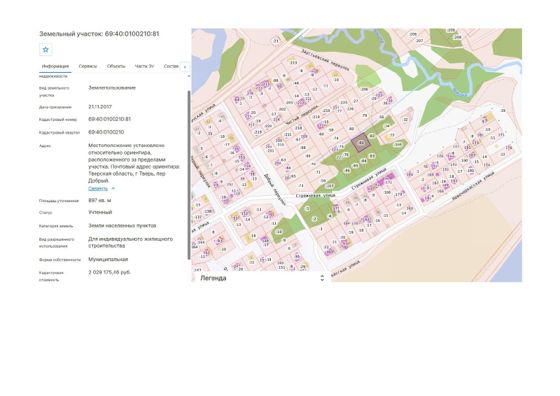Click the value Земли населенных пунктов

122,226
